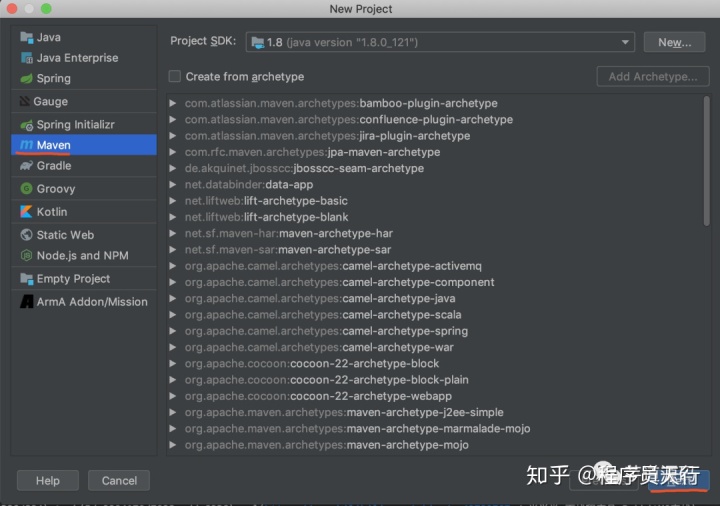Click the Node.js and NPM icon
The image size is (720, 506).
point(27,255)
